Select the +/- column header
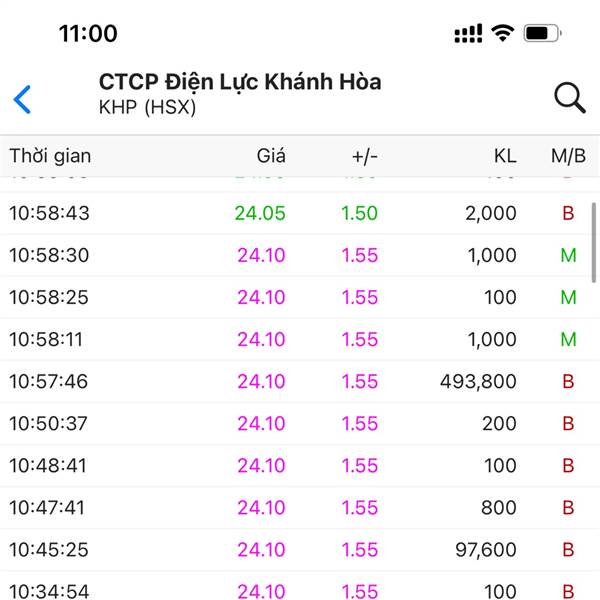The width and height of the screenshot is (600, 600). tap(365, 156)
